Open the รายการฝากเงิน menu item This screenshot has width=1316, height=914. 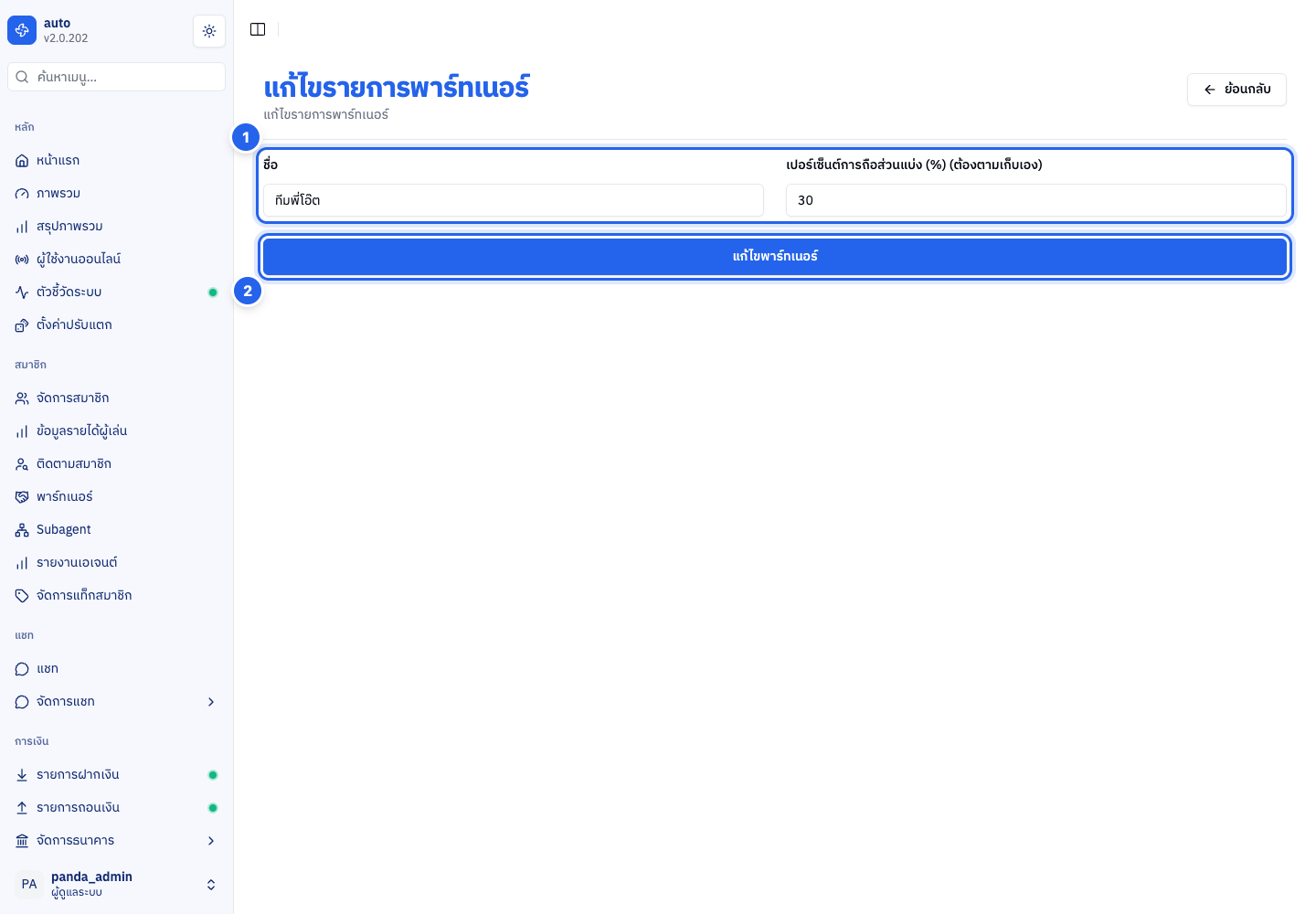[x=116, y=775]
